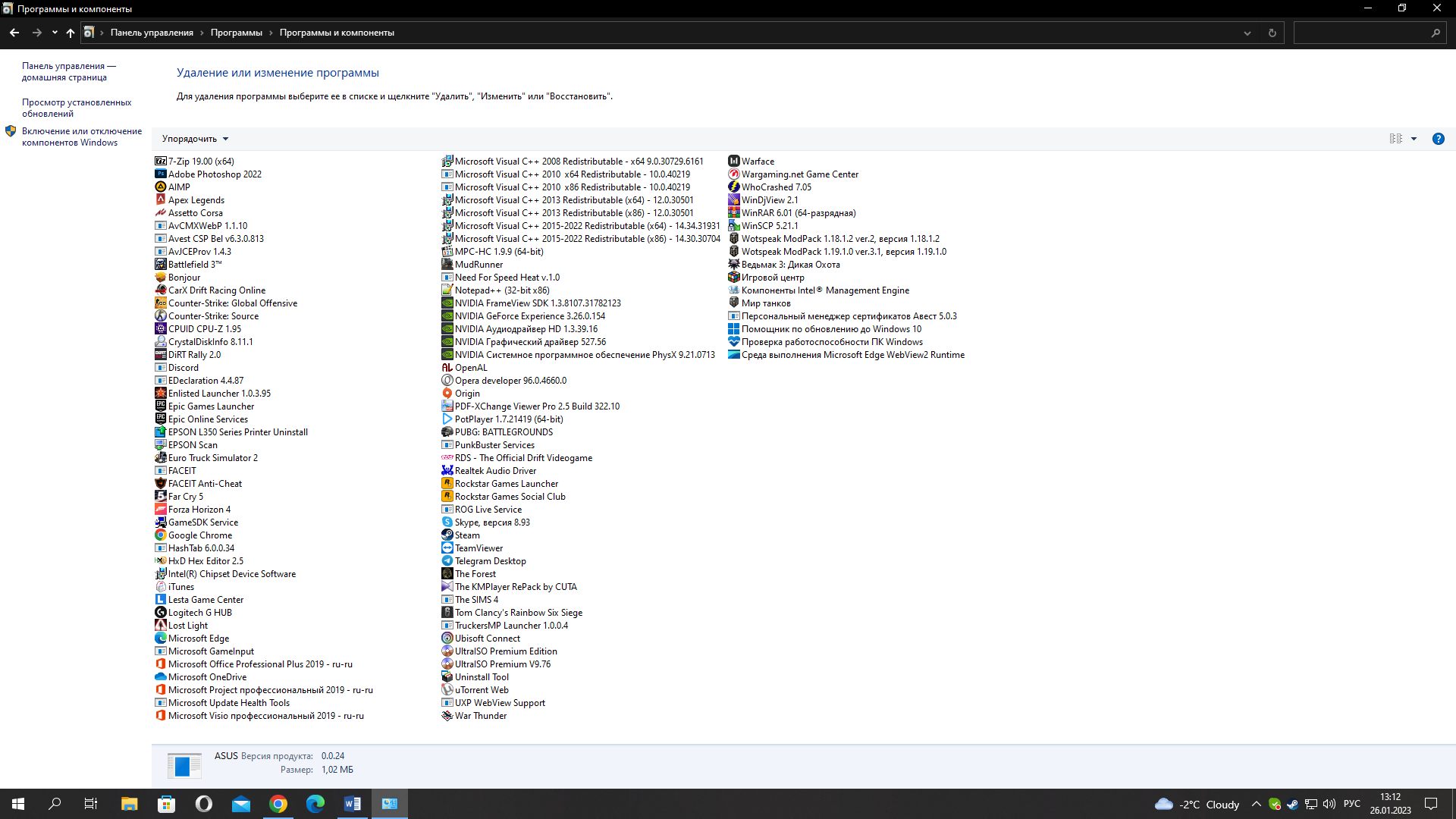Open Chrome from the taskbar

[x=278, y=804]
